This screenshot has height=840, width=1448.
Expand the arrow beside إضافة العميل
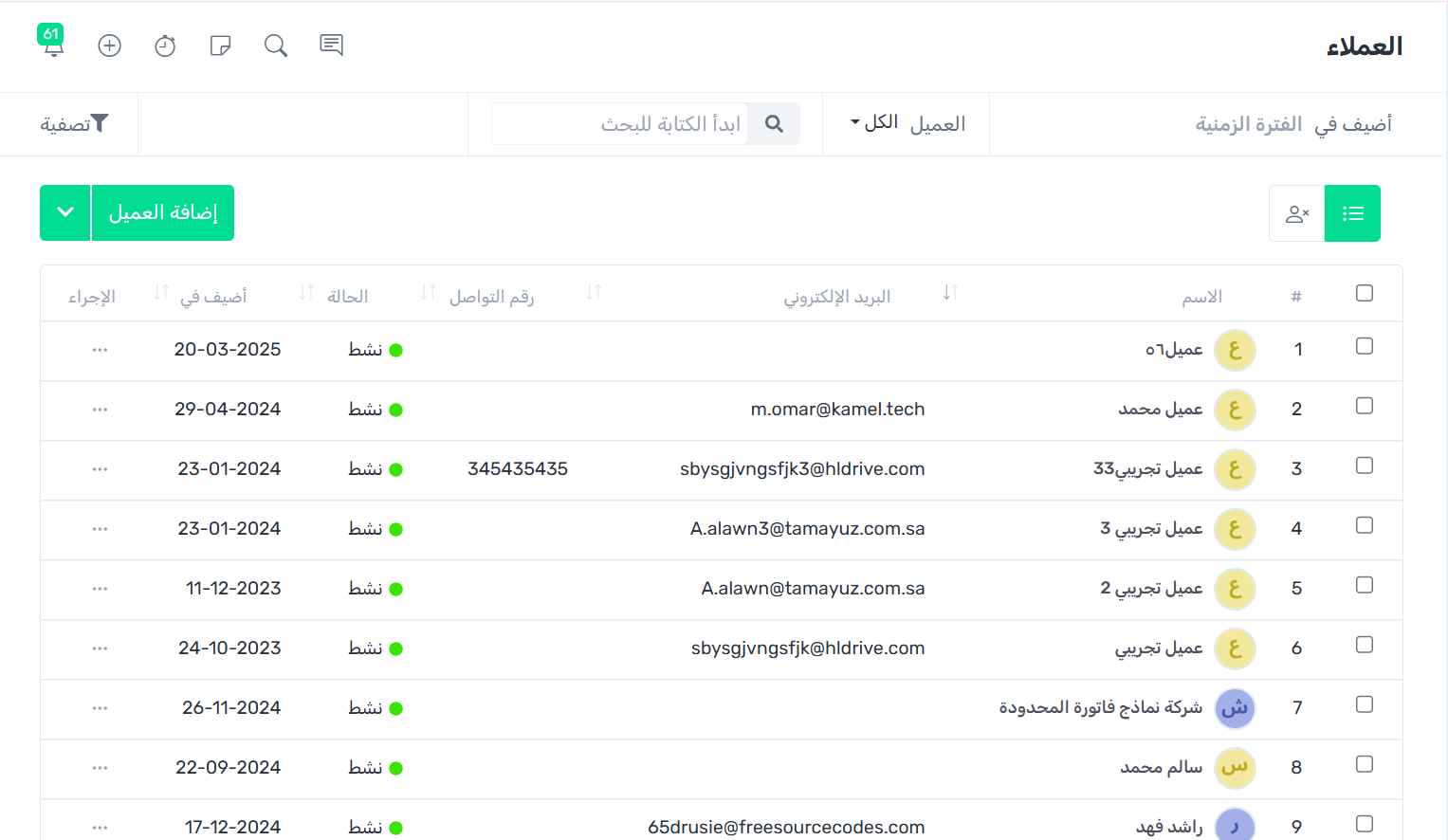coord(65,212)
